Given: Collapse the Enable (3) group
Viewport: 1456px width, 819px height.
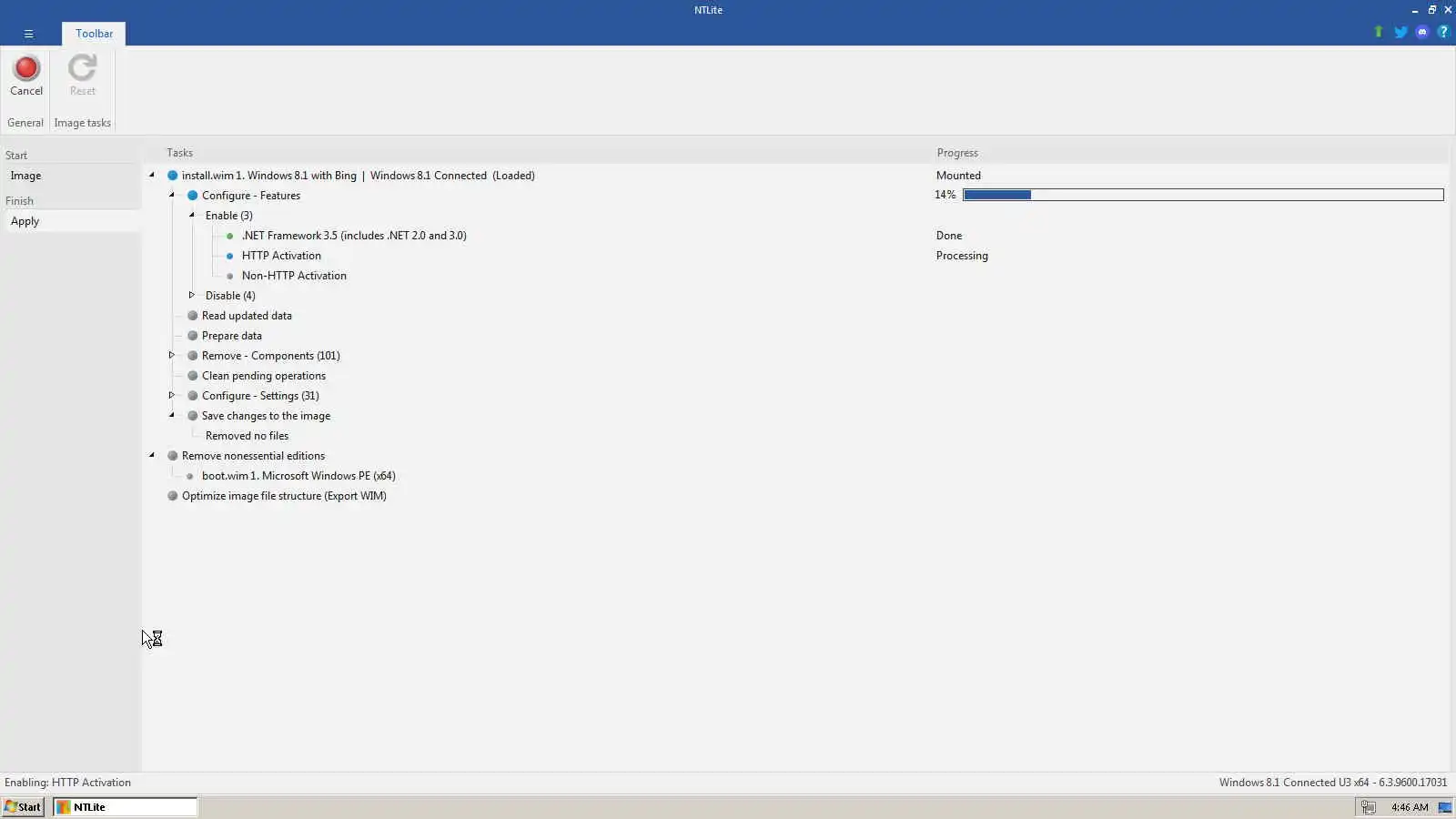Looking at the screenshot, I should click(x=192, y=215).
